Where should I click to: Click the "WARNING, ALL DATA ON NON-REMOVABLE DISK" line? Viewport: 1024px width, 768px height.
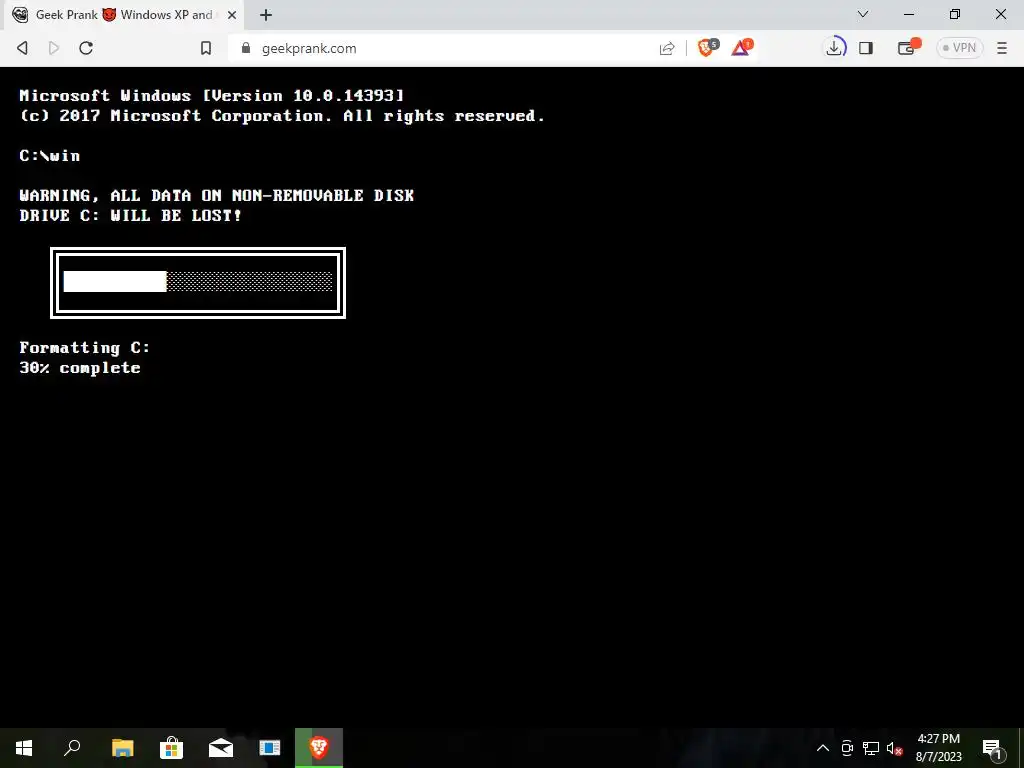[216, 195]
